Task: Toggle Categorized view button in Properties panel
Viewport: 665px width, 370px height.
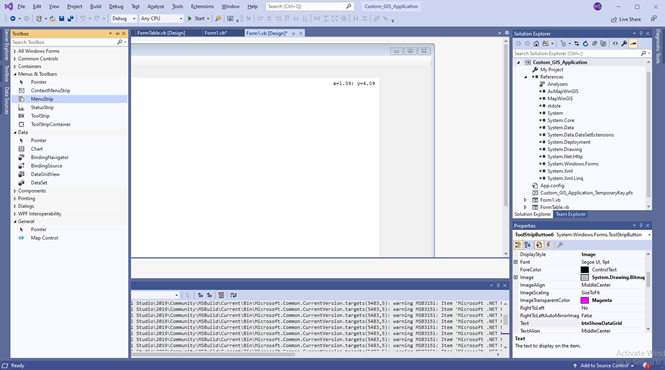Action: point(518,245)
